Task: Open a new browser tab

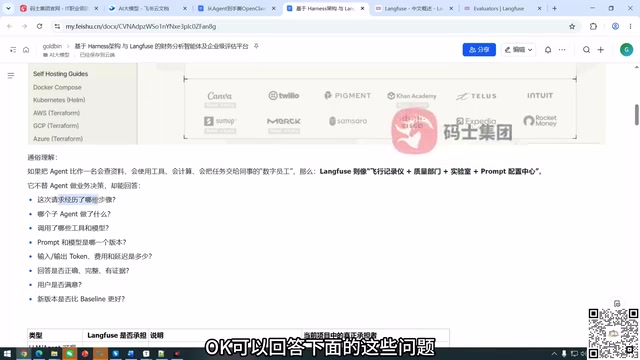Action: point(554,8)
